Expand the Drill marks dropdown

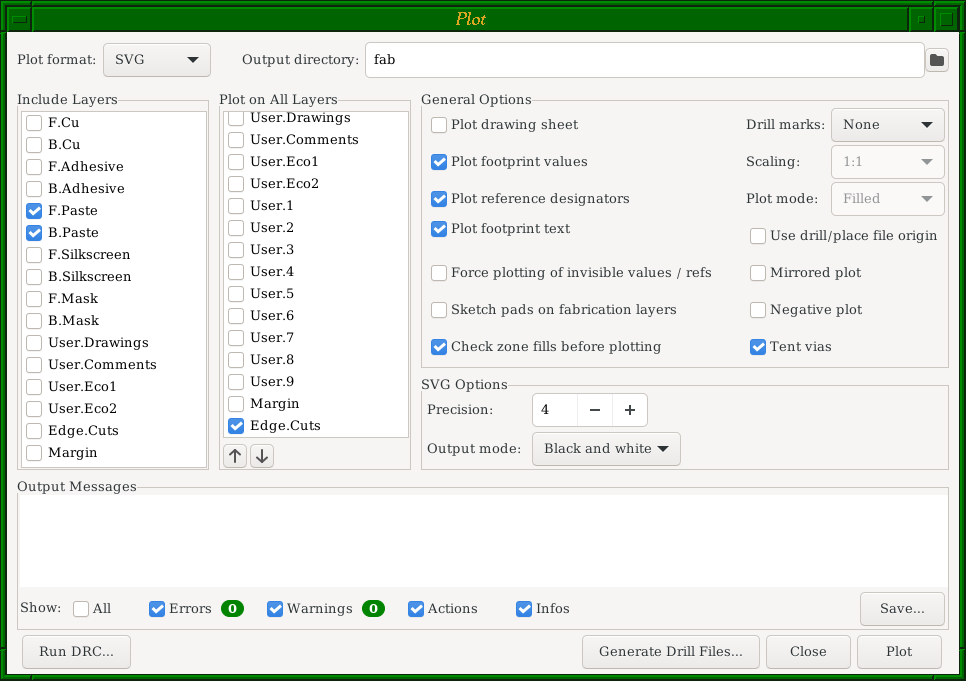click(887, 125)
